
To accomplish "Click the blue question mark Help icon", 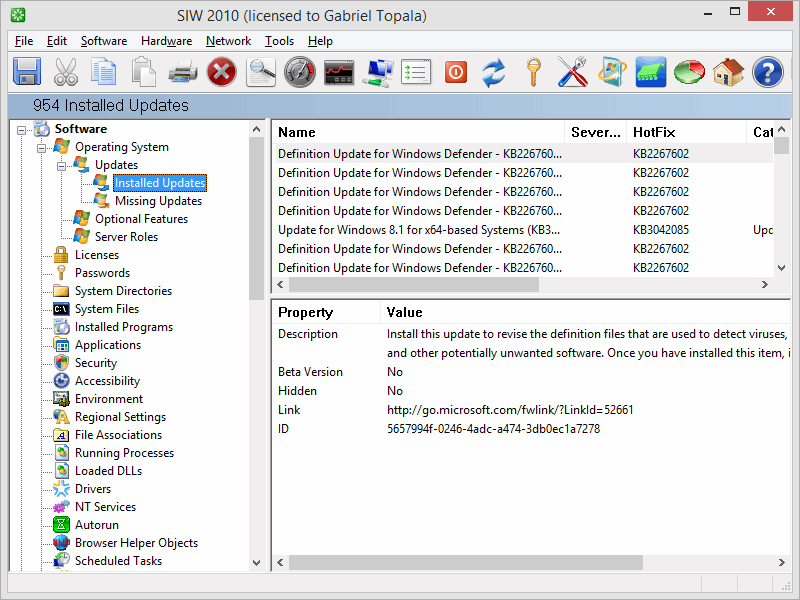I will coord(767,72).
